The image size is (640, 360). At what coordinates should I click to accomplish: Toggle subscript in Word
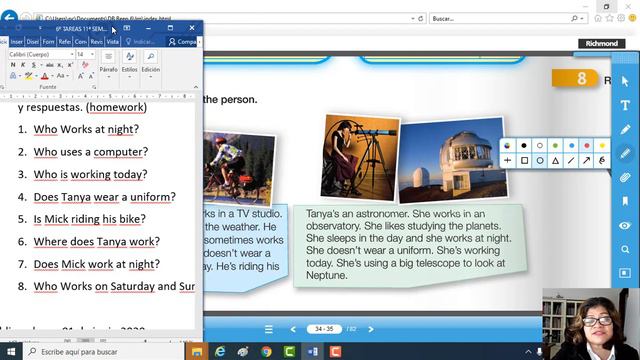pos(60,65)
